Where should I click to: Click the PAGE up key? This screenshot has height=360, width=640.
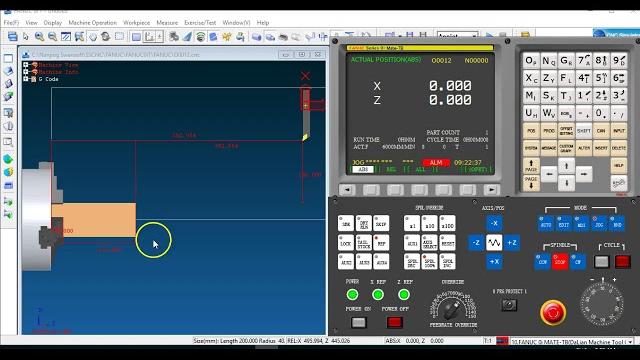pyautogui.click(x=531, y=166)
